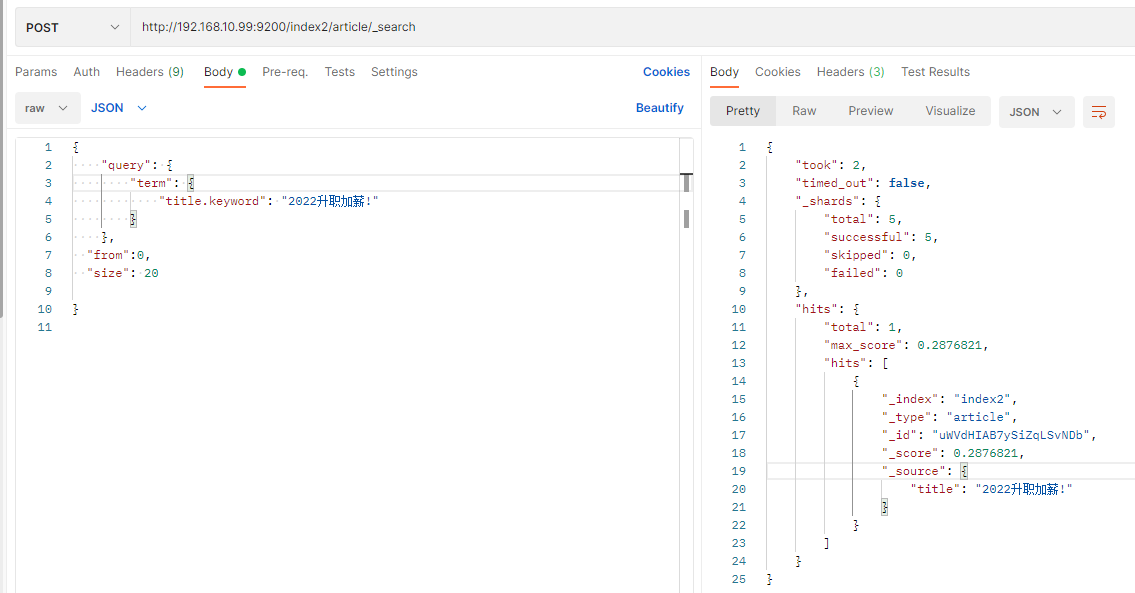1135x593 pixels.
Task: Select the Visualize response view
Action: pos(950,111)
